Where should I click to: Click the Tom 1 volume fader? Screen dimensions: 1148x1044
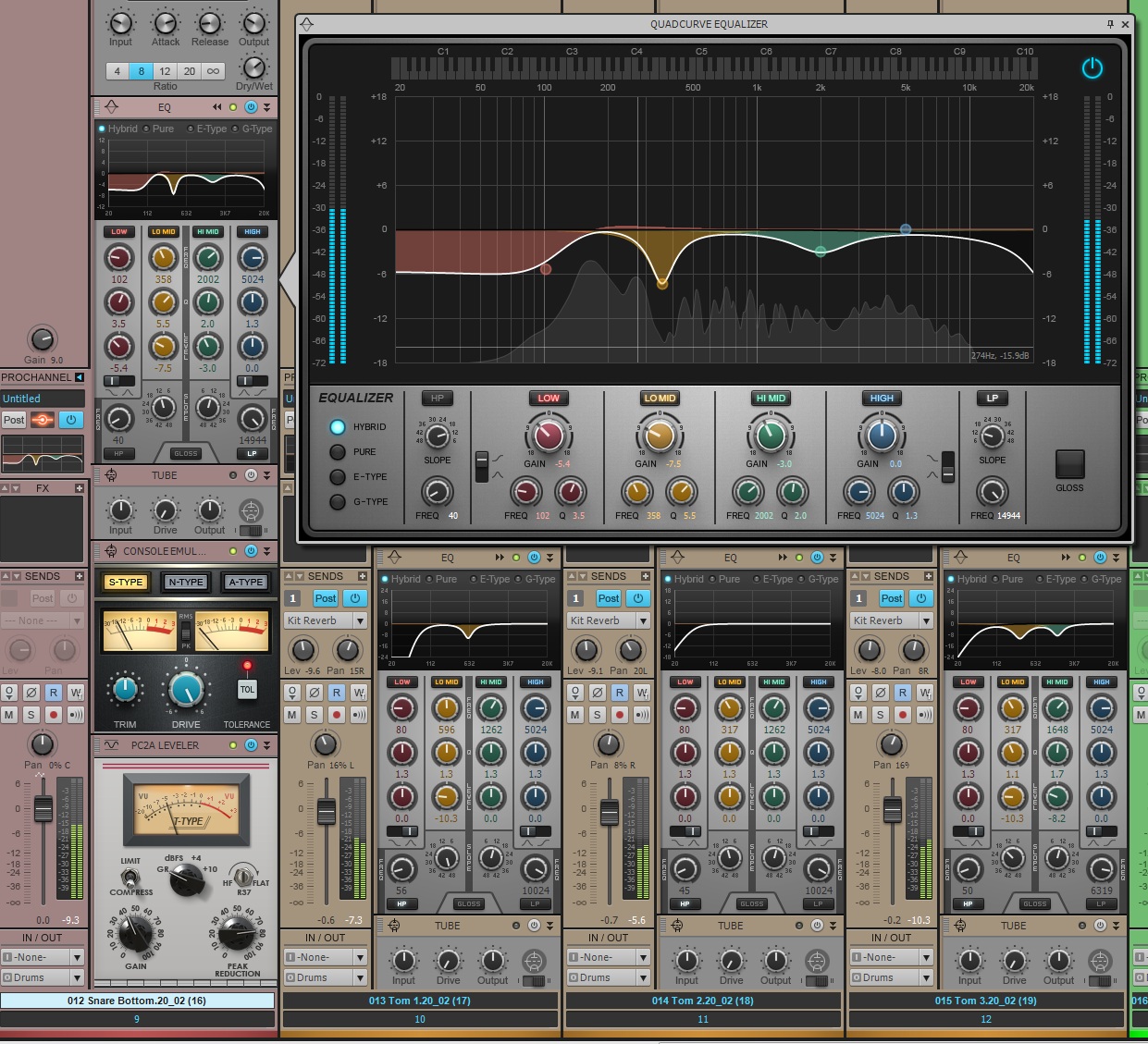(x=326, y=812)
